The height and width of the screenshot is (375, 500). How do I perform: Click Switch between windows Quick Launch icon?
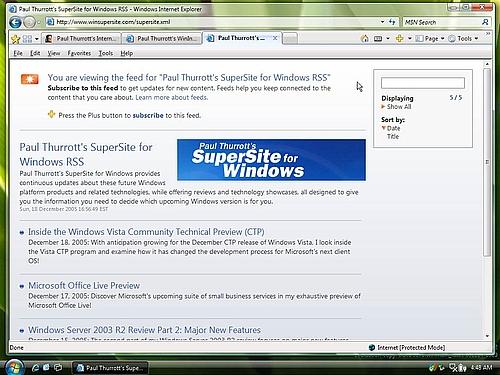point(58,368)
